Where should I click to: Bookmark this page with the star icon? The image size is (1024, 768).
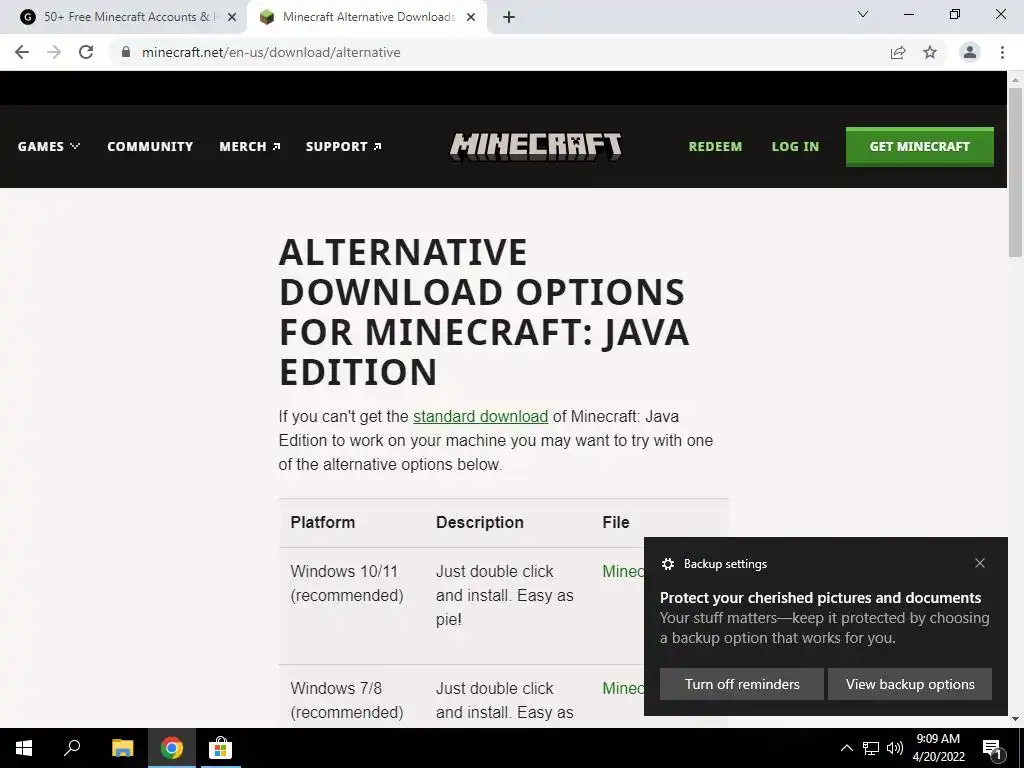tap(930, 52)
